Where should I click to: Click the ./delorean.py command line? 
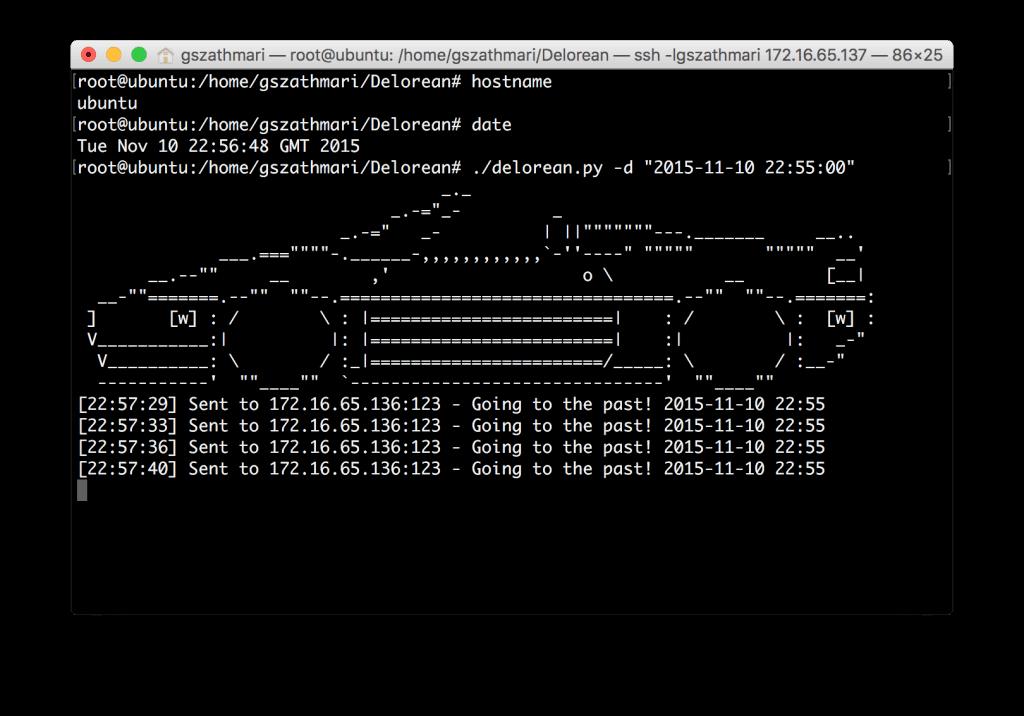466,168
